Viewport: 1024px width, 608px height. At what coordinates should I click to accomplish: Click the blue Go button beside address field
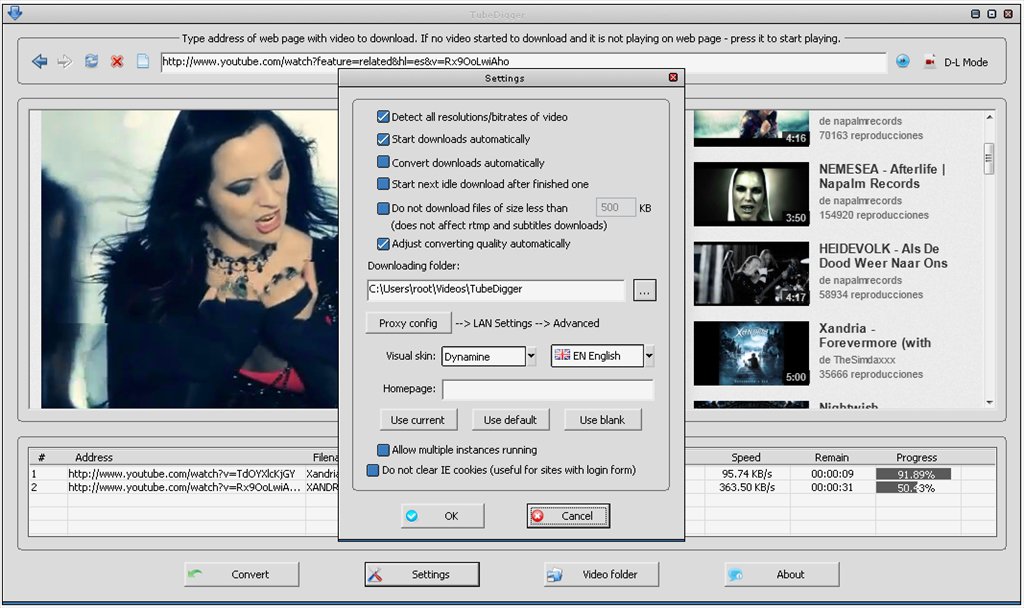903,61
